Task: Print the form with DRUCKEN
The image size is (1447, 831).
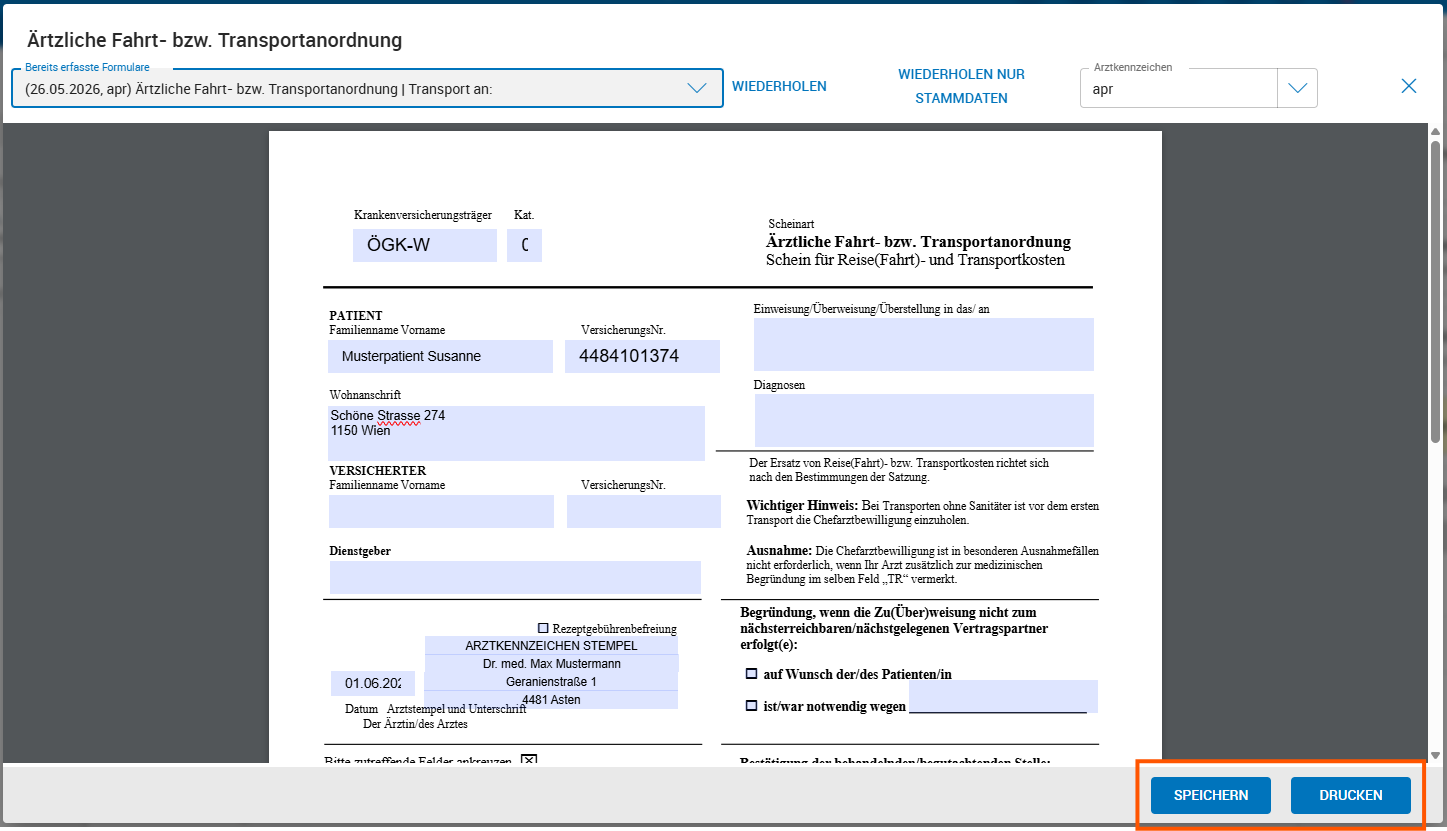Action: tap(1350, 795)
